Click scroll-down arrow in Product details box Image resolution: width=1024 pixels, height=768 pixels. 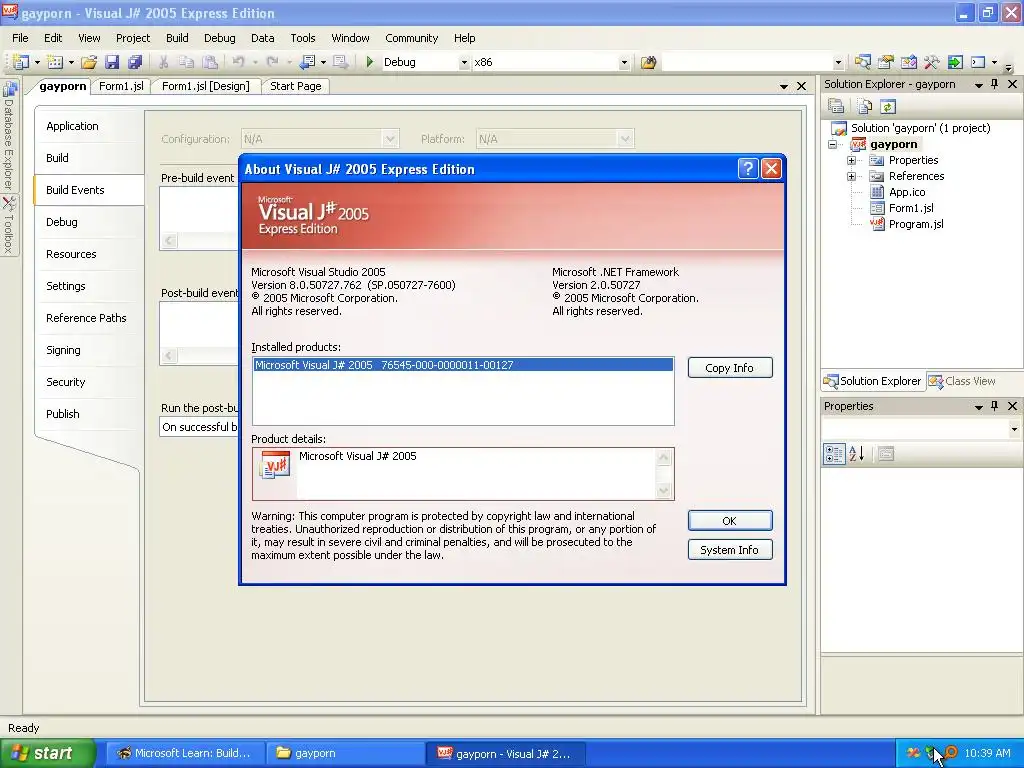point(664,490)
